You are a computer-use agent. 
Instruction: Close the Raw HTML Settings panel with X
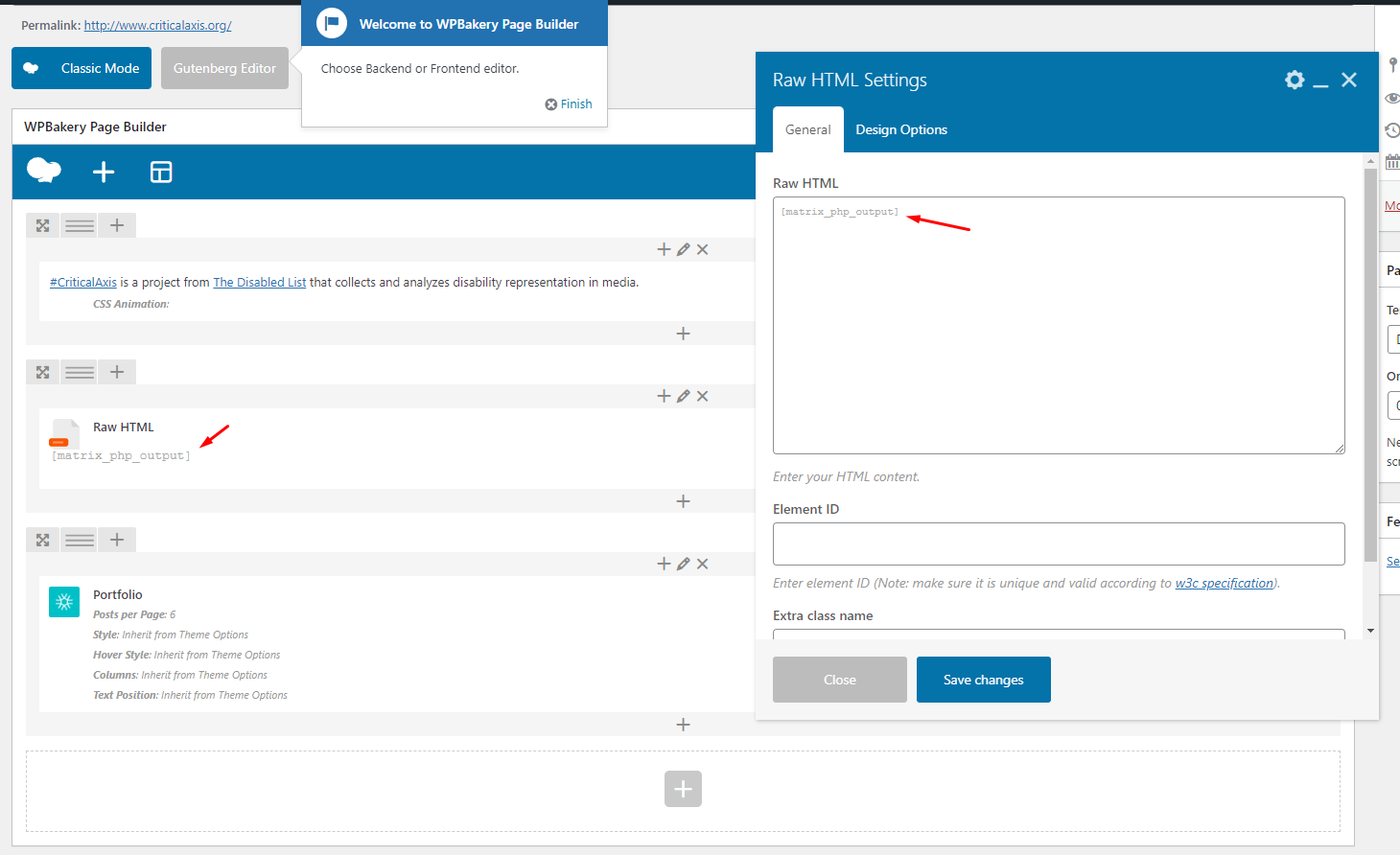pyautogui.click(x=1349, y=80)
